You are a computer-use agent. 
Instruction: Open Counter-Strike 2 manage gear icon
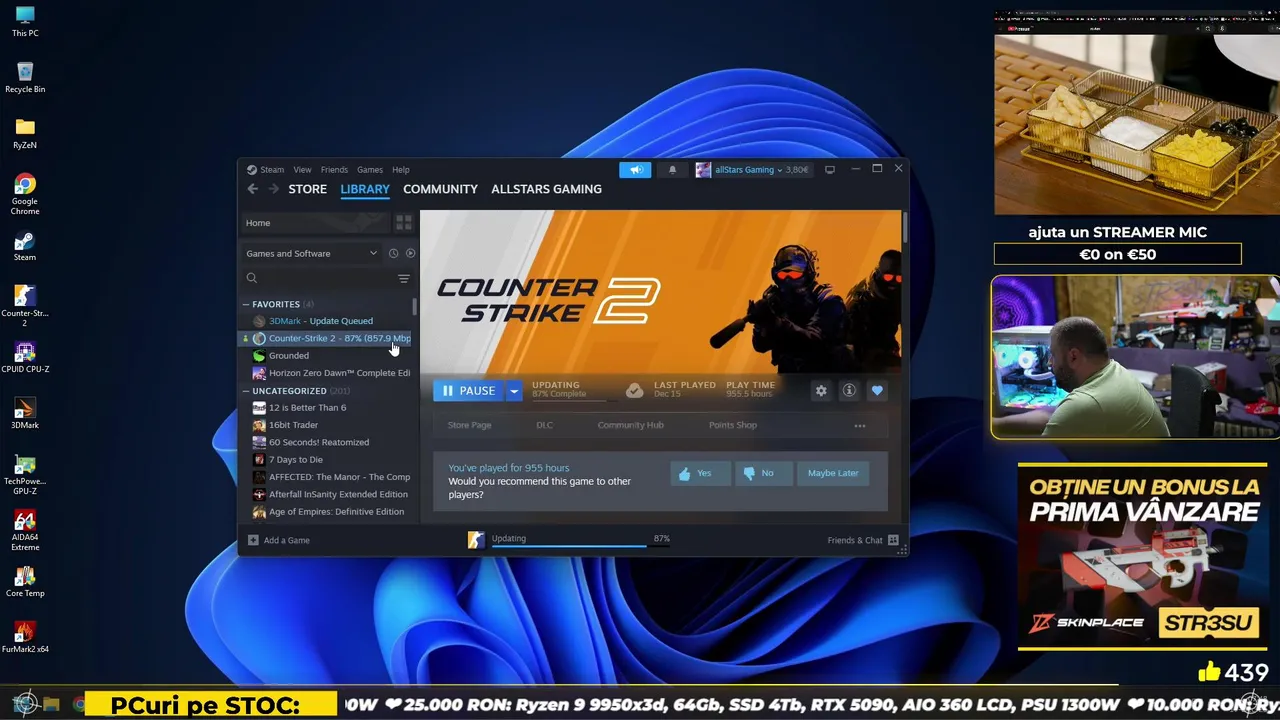821,391
